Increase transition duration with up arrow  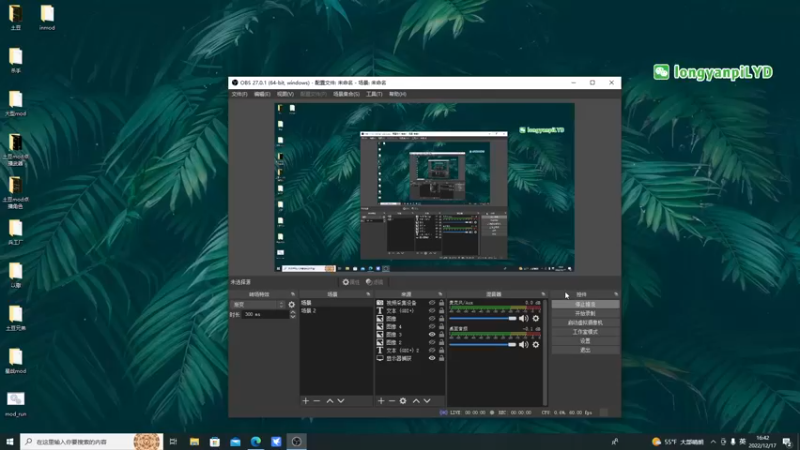click(293, 313)
